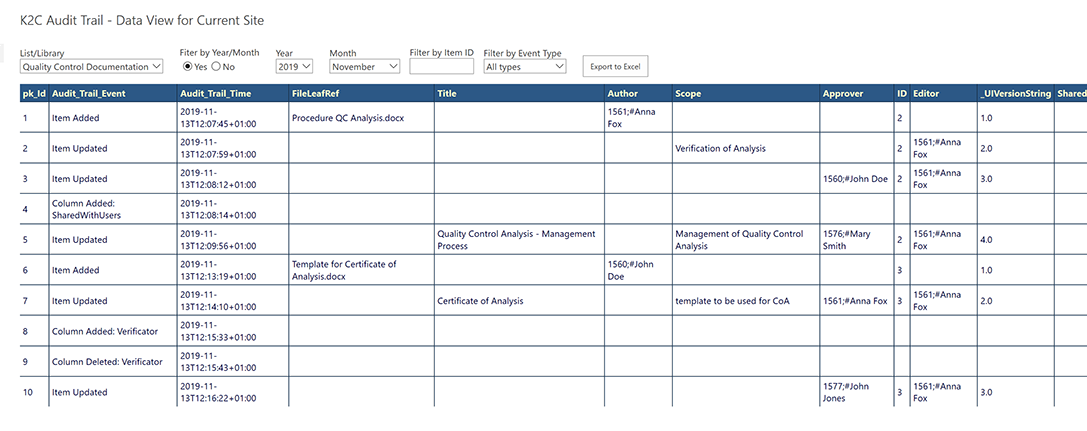Select No radio for Filter by Year/Month
Screen dimensions: 1087x431
216,67
